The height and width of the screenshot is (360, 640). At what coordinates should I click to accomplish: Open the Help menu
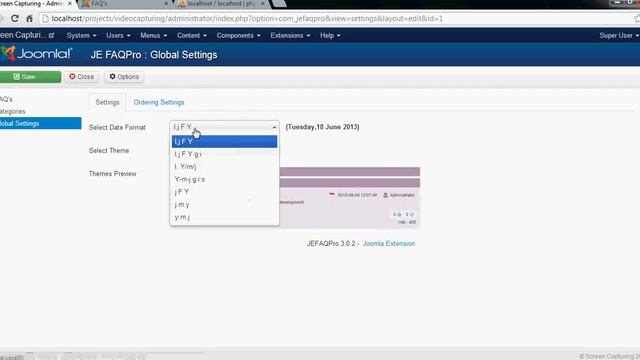[x=330, y=36]
